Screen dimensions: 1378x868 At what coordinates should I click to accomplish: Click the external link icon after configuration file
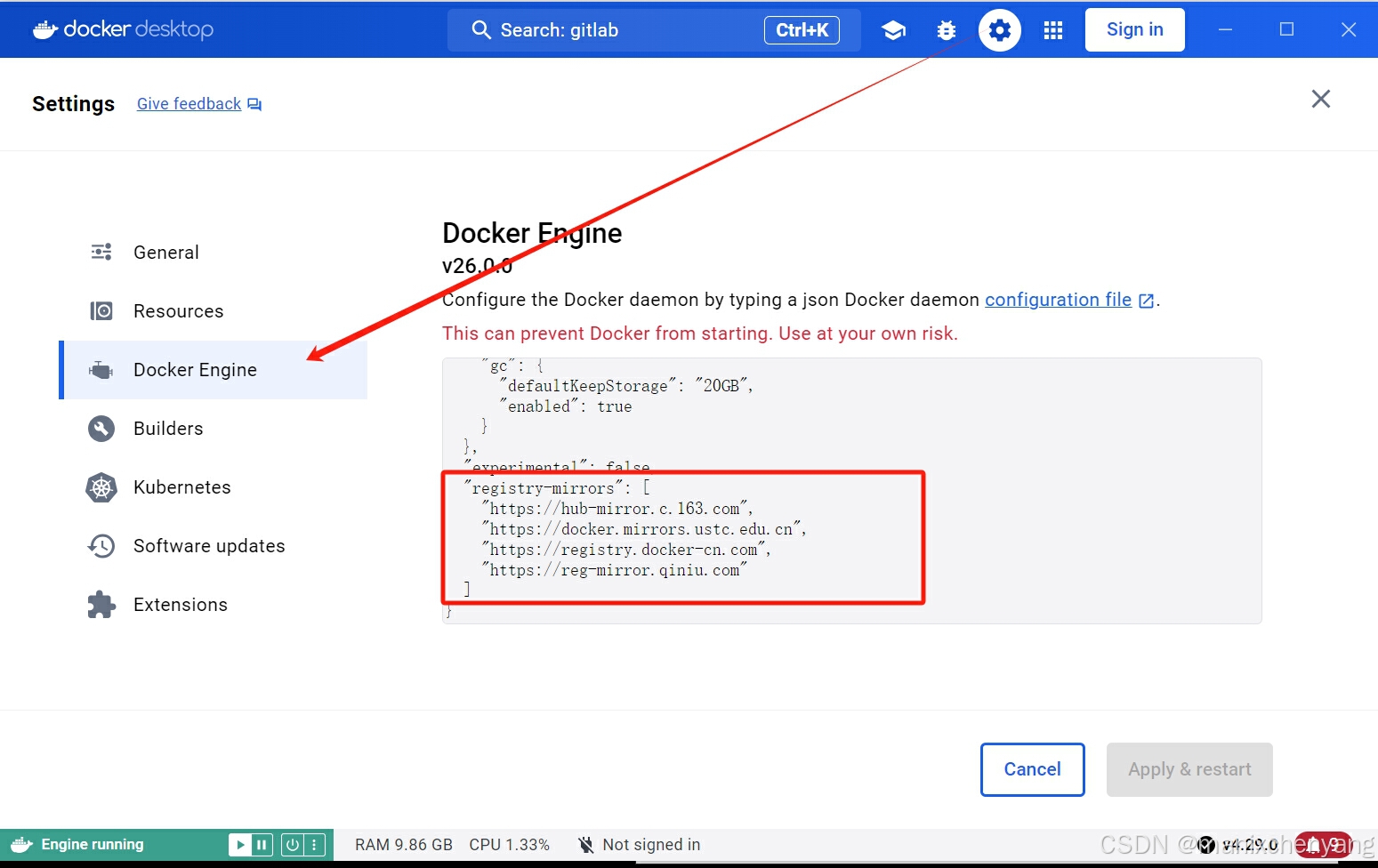1147,301
